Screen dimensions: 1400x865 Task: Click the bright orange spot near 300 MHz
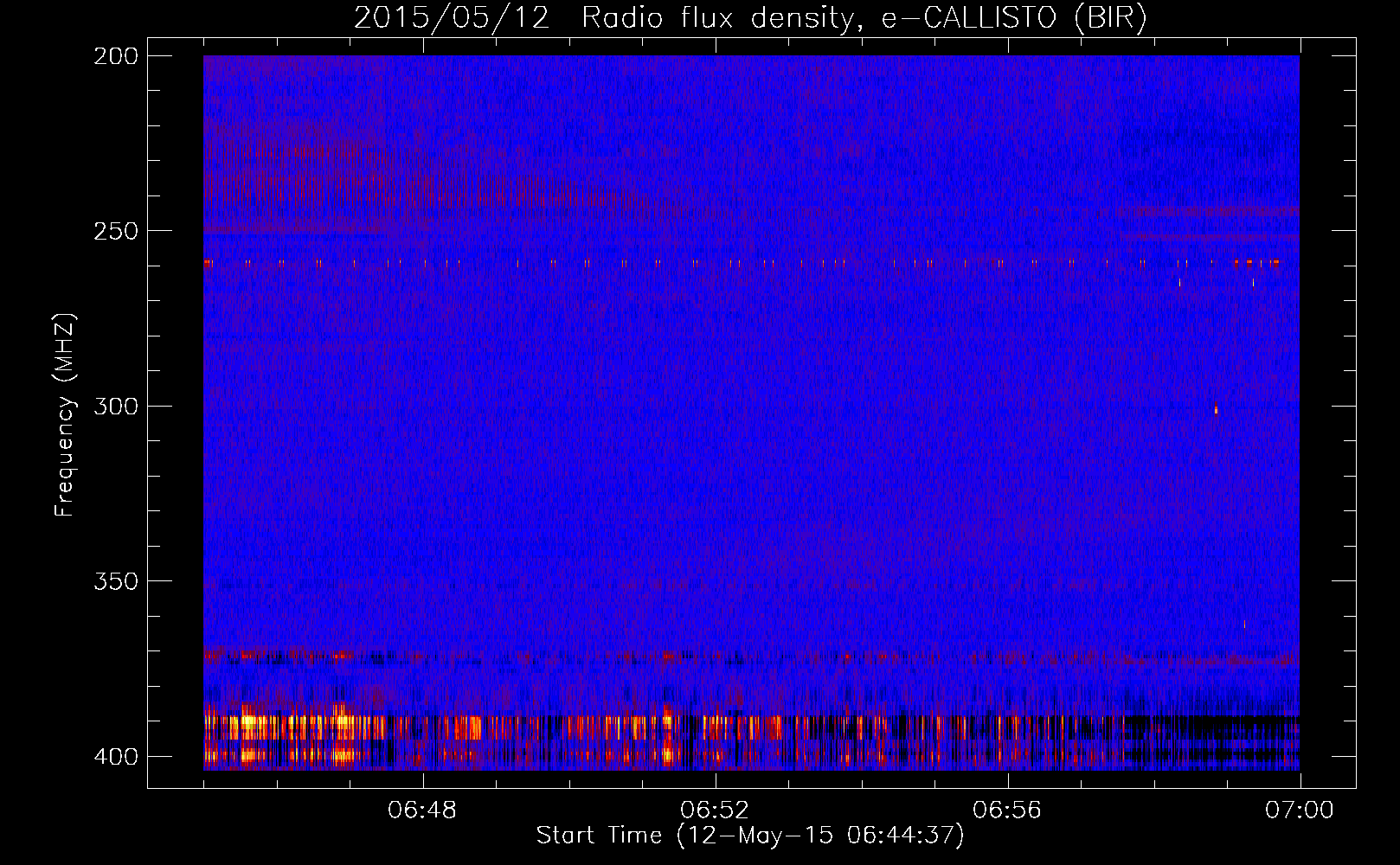[1216, 409]
